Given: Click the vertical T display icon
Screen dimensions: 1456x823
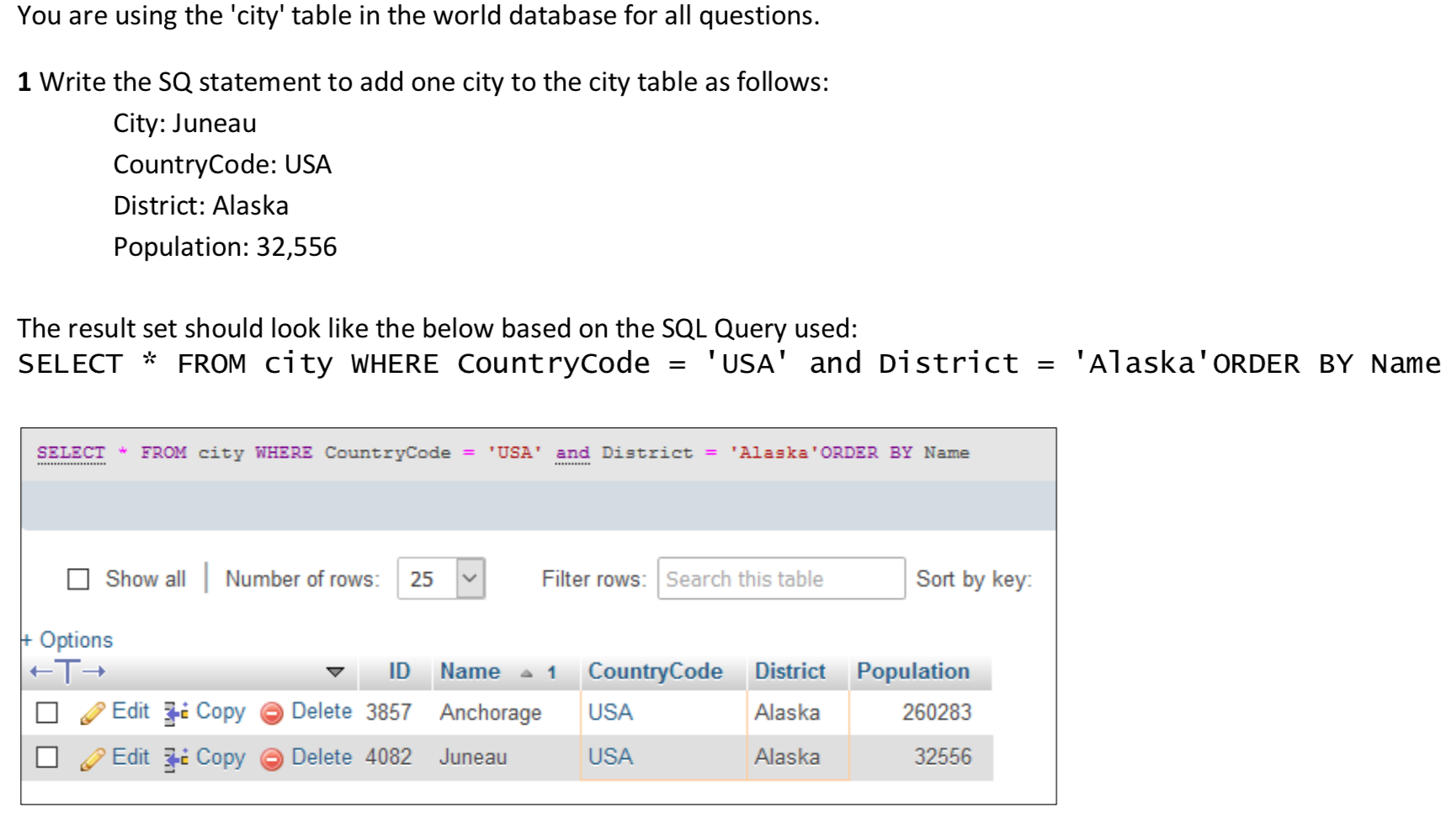Looking at the screenshot, I should click(66, 672).
